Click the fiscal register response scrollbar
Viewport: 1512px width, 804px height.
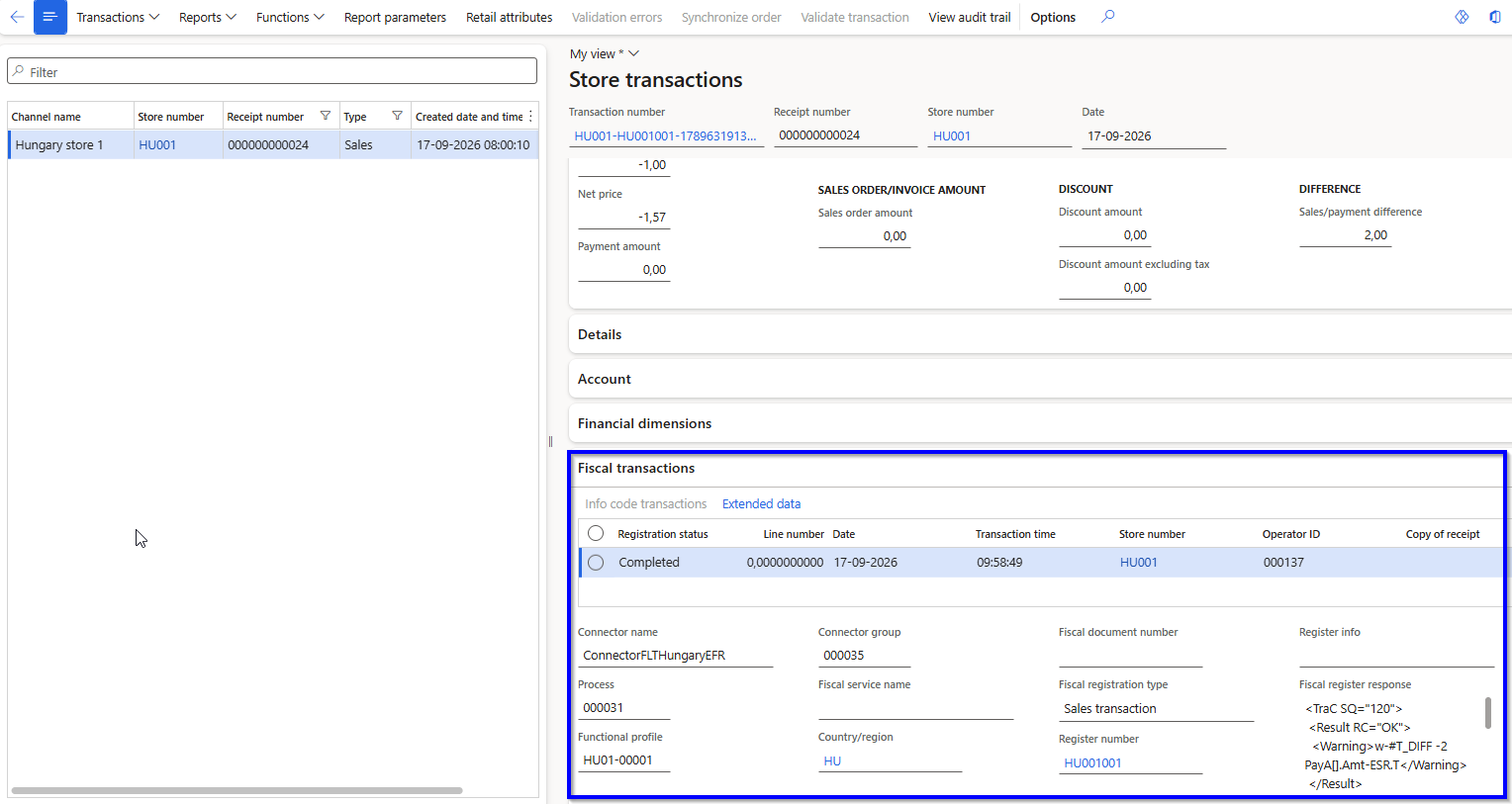coord(1487,713)
